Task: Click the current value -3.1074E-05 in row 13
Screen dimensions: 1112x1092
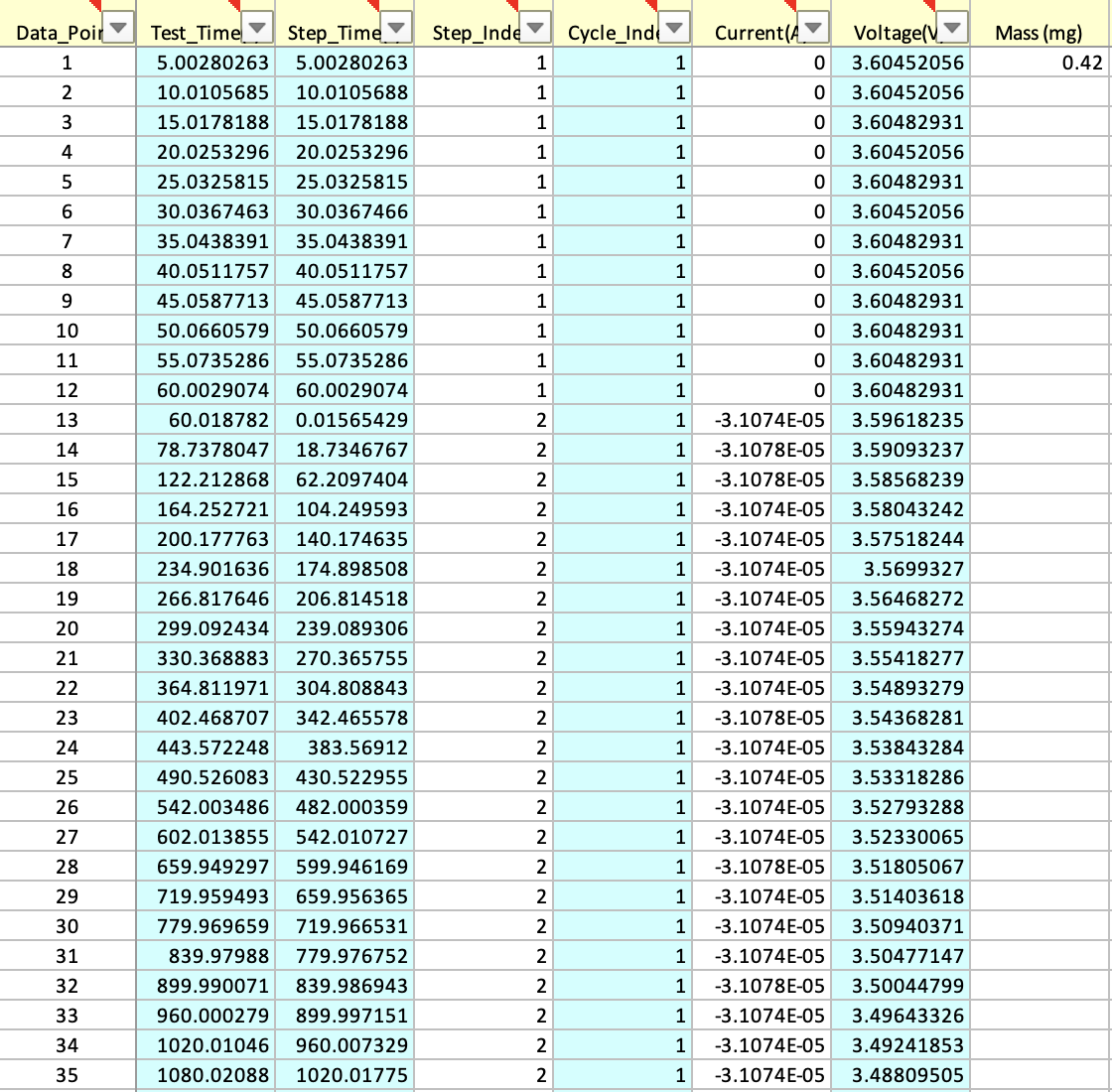Action: pyautogui.click(x=762, y=419)
